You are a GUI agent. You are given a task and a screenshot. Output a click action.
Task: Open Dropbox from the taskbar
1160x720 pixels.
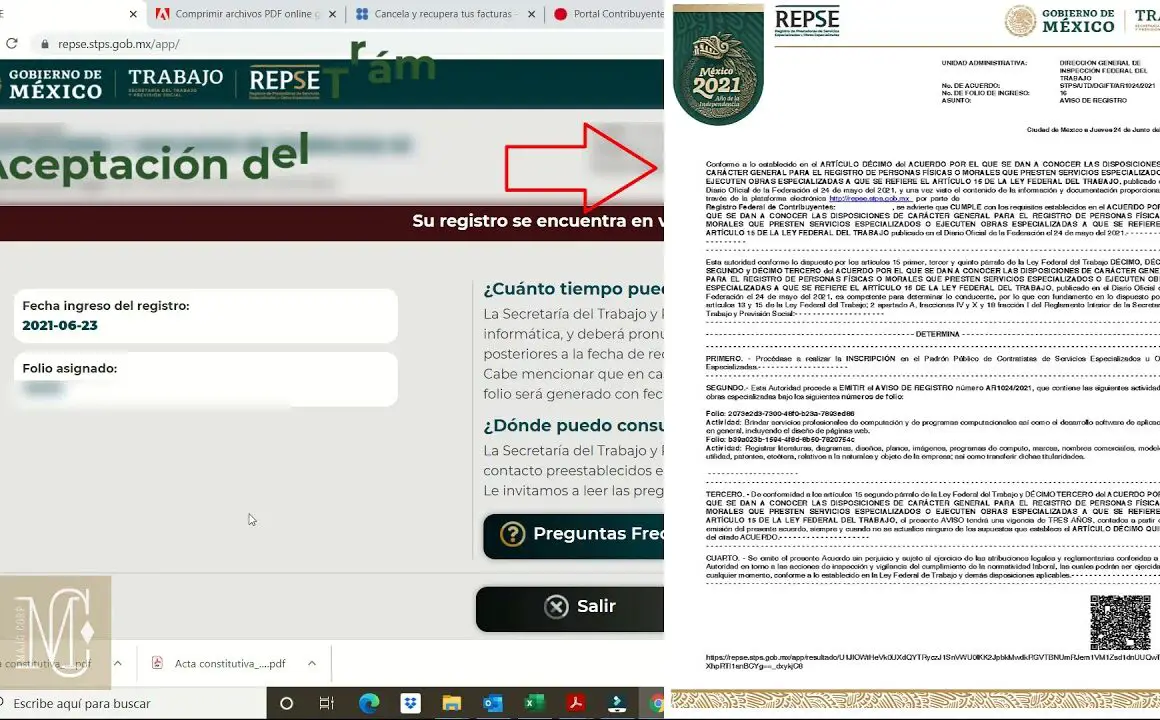(410, 703)
